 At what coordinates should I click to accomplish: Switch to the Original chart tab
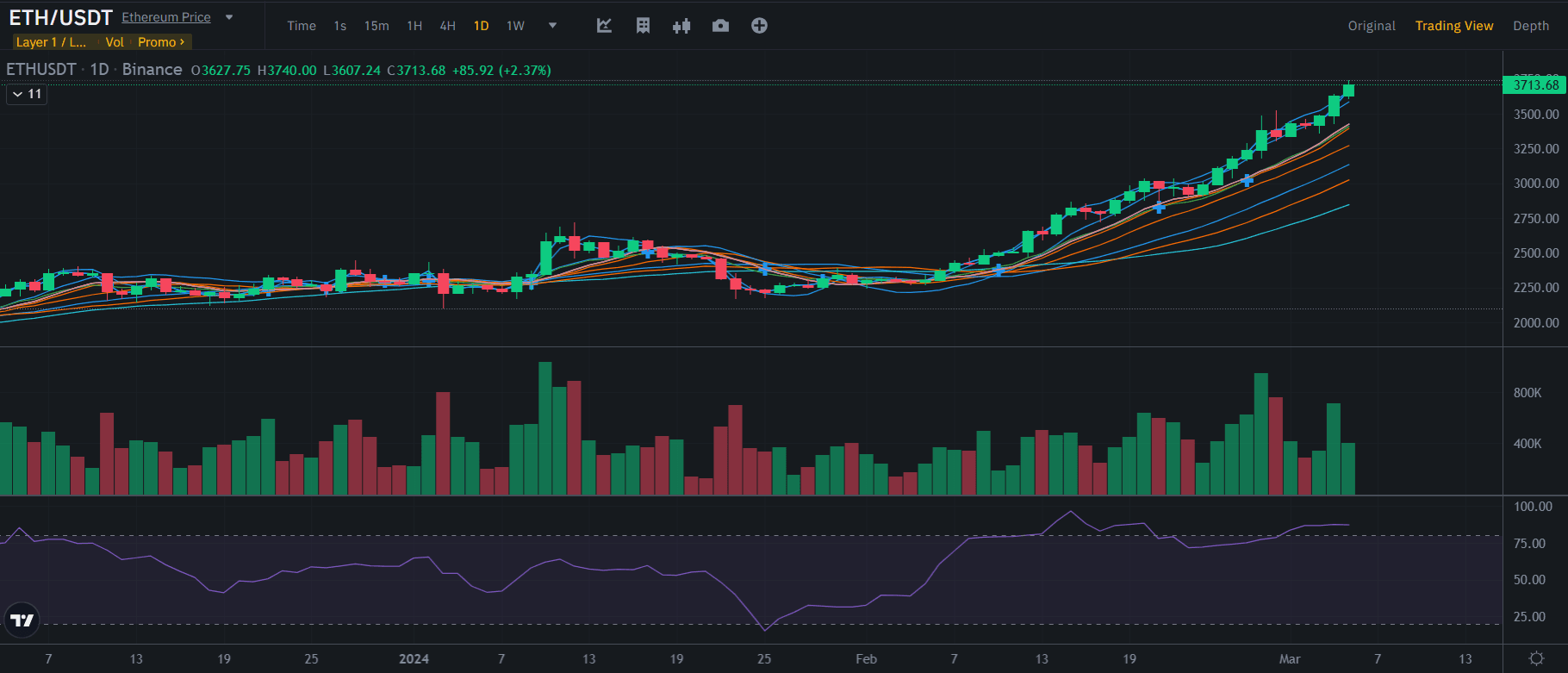pyautogui.click(x=1372, y=26)
